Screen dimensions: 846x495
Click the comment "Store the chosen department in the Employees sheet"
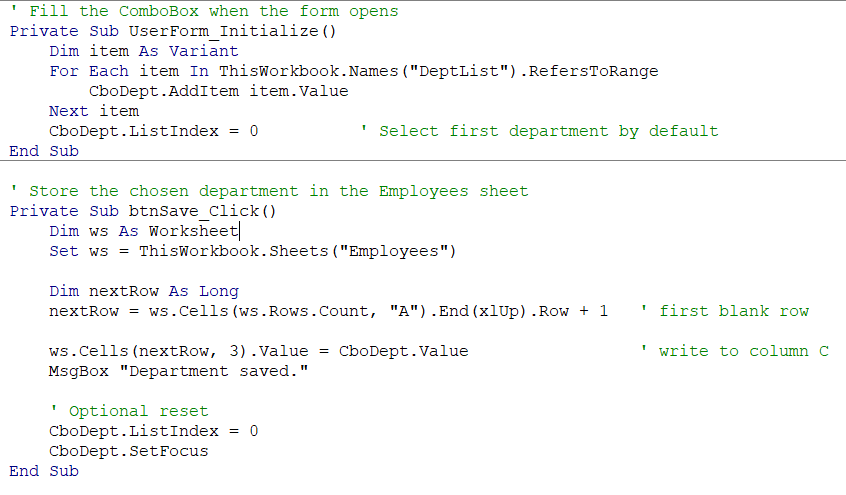[269, 191]
